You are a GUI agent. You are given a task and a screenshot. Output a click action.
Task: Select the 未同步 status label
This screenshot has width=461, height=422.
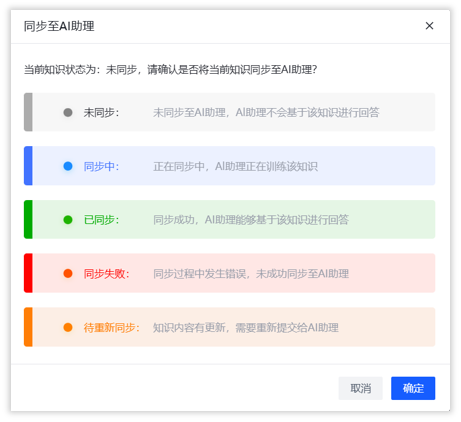click(x=101, y=113)
